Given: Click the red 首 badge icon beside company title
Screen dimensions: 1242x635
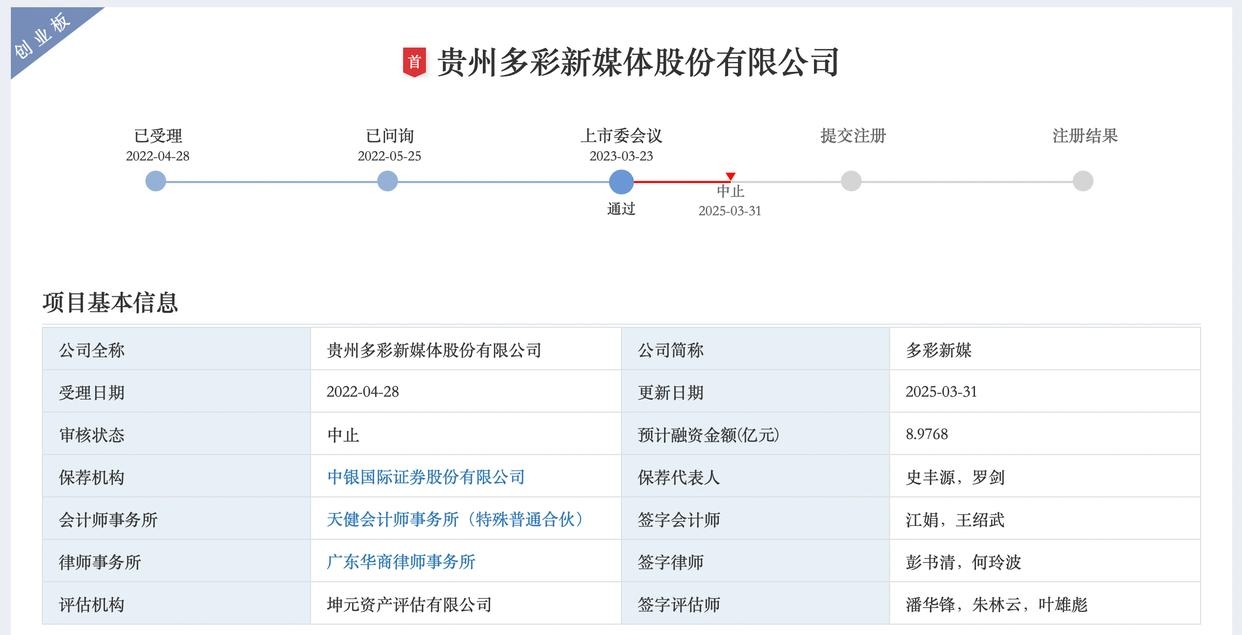Looking at the screenshot, I should pos(414,62).
